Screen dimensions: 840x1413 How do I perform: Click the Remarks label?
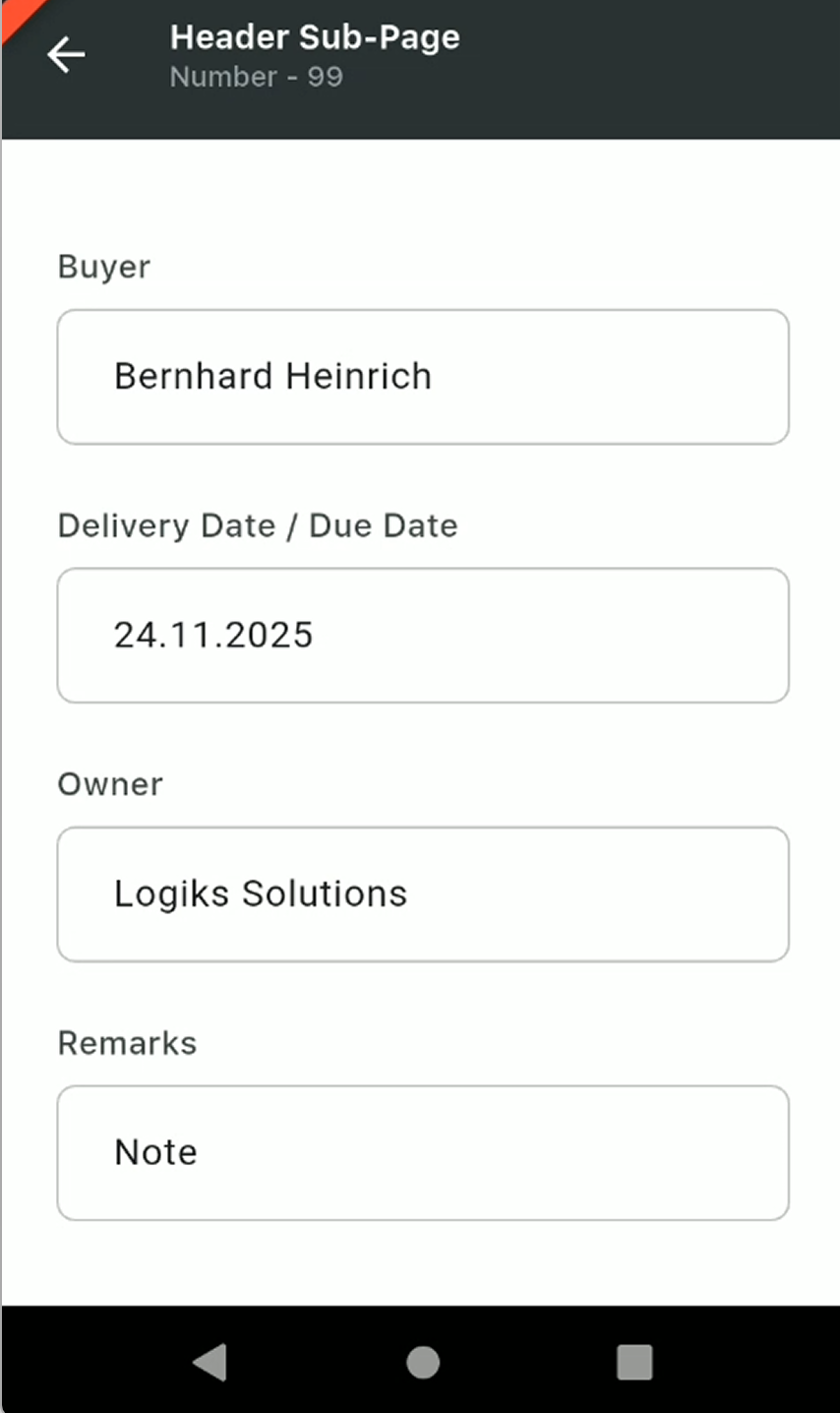[127, 1043]
